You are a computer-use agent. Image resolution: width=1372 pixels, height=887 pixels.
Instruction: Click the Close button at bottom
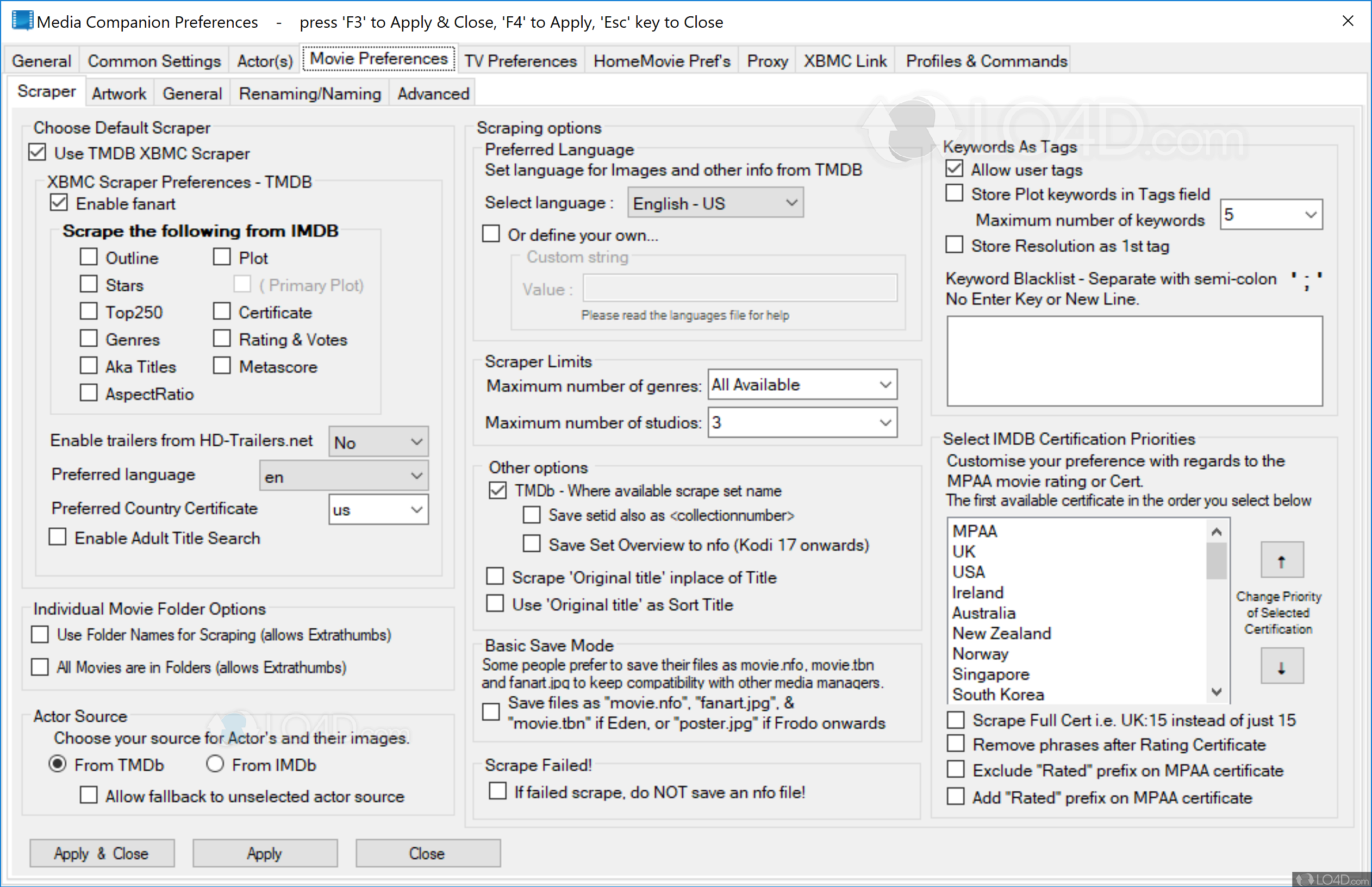pyautogui.click(x=427, y=853)
